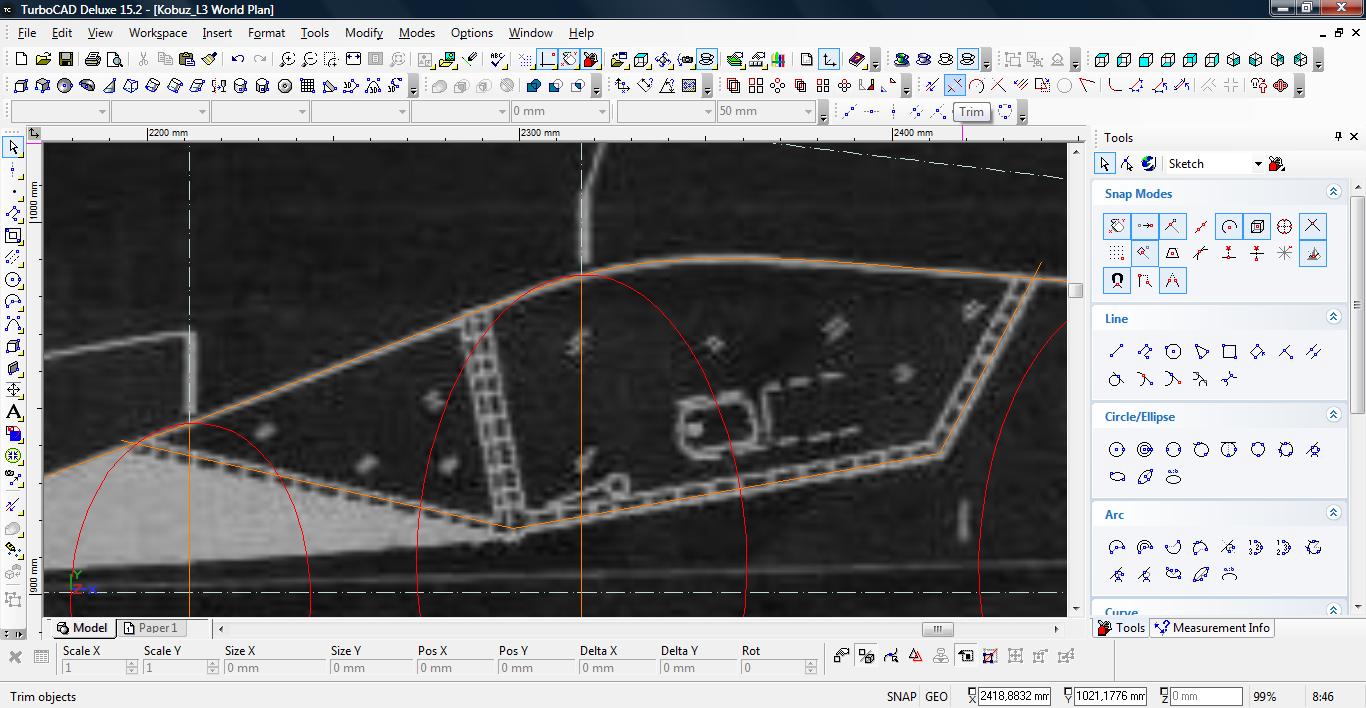
Task: Toggle the grid display button in top toolbar
Action: (526, 60)
